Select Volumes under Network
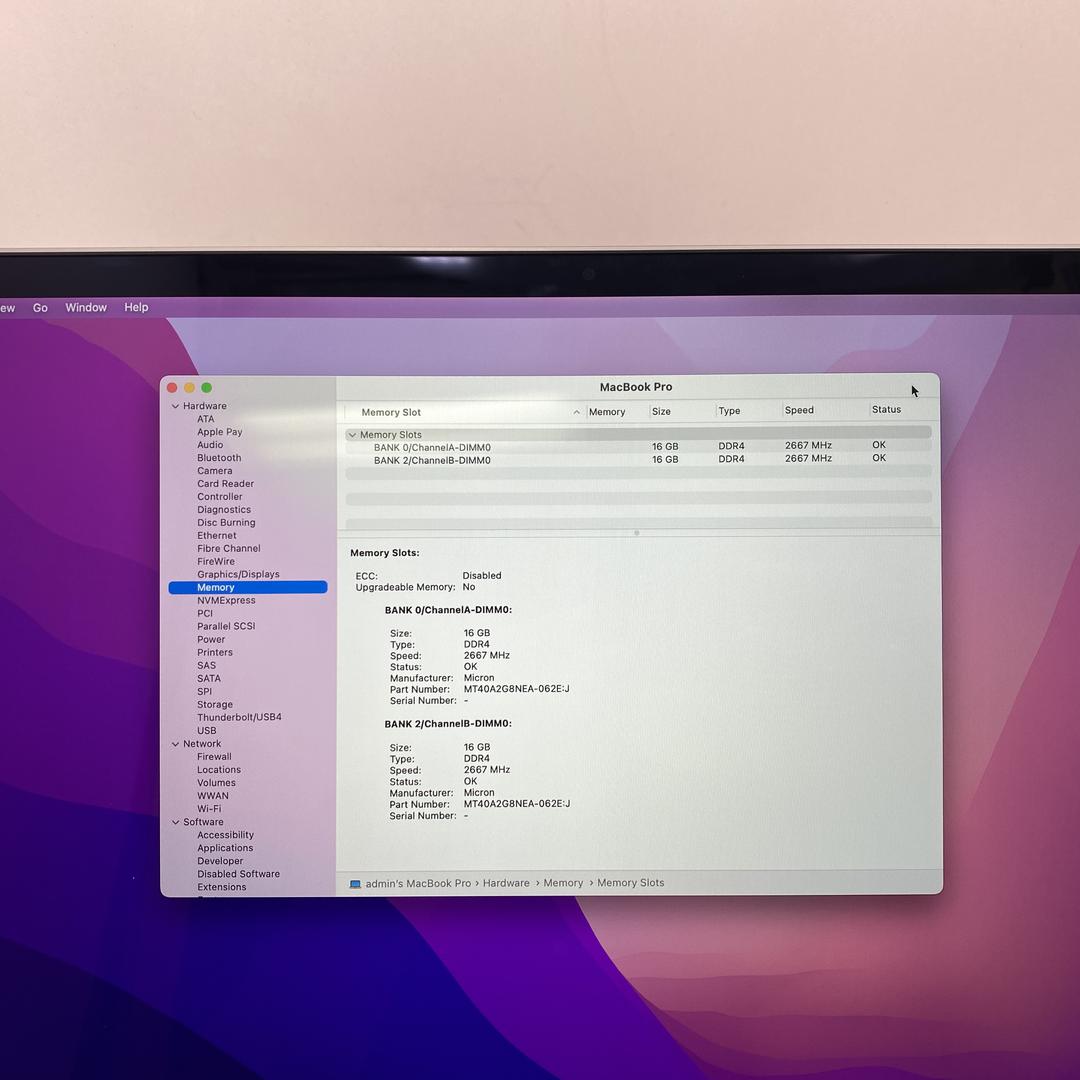This screenshot has width=1080, height=1080. pos(216,783)
